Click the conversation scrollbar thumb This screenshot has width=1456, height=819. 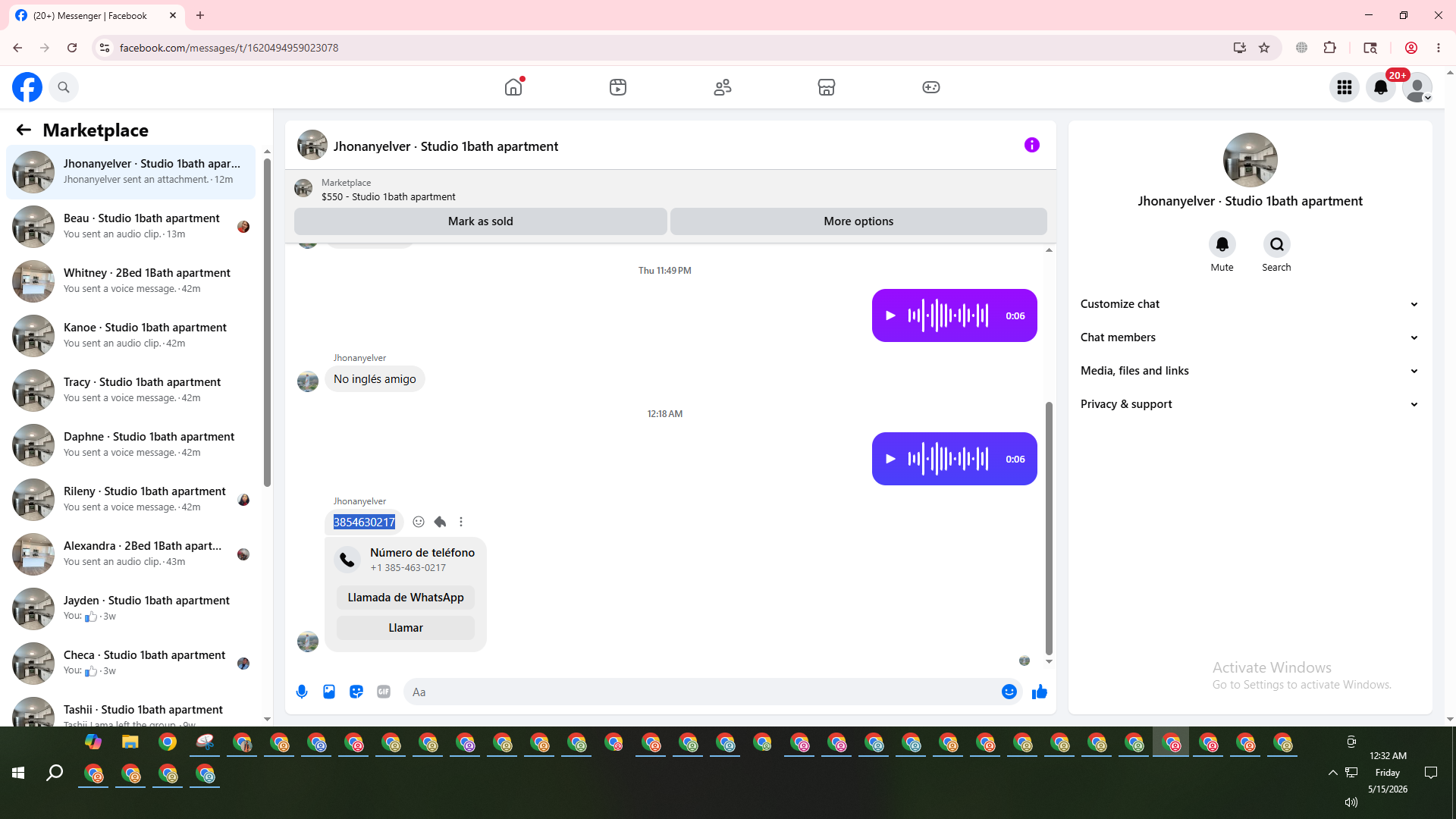click(x=1049, y=528)
